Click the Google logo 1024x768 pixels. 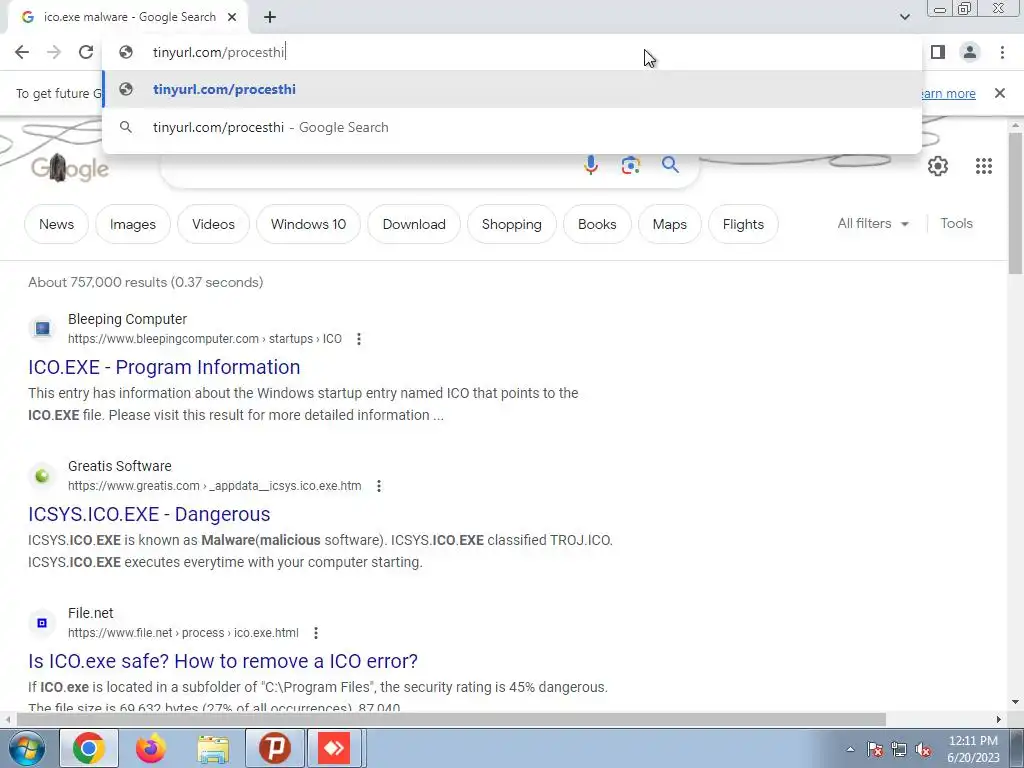pos(70,168)
